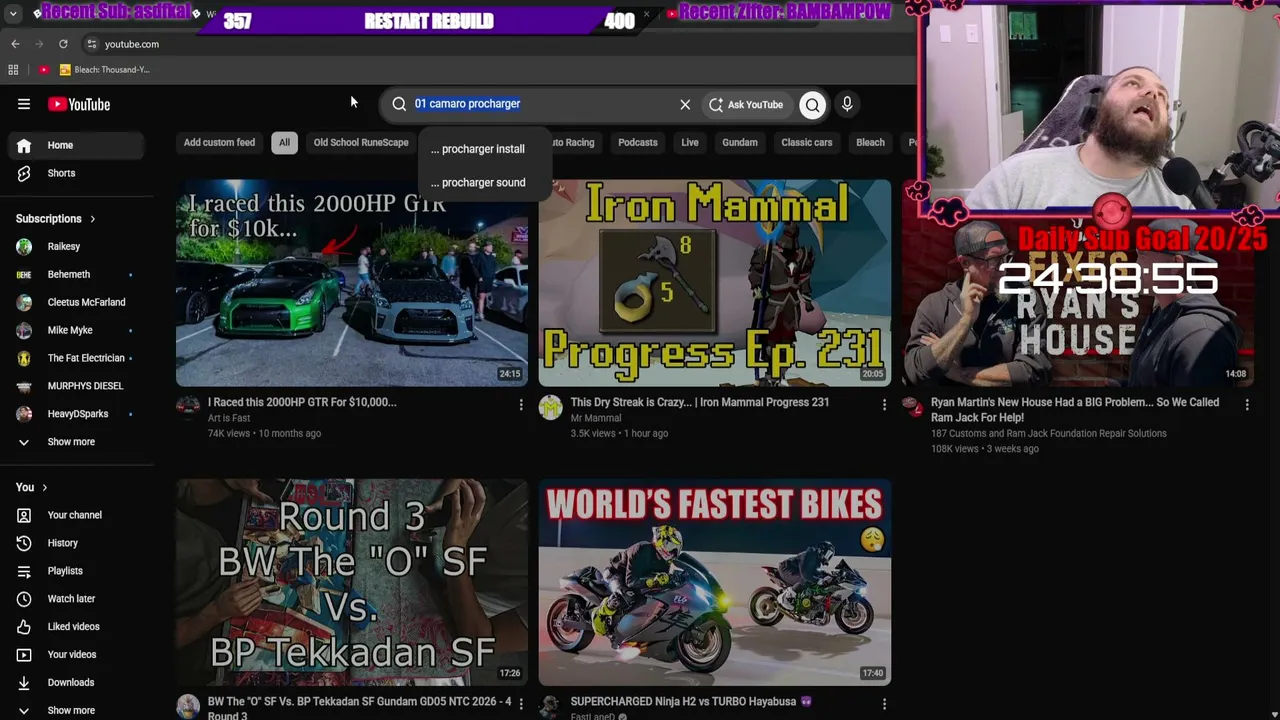Open options menu for Ryan Martin's New House video
1280x720 pixels.
click(1247, 405)
